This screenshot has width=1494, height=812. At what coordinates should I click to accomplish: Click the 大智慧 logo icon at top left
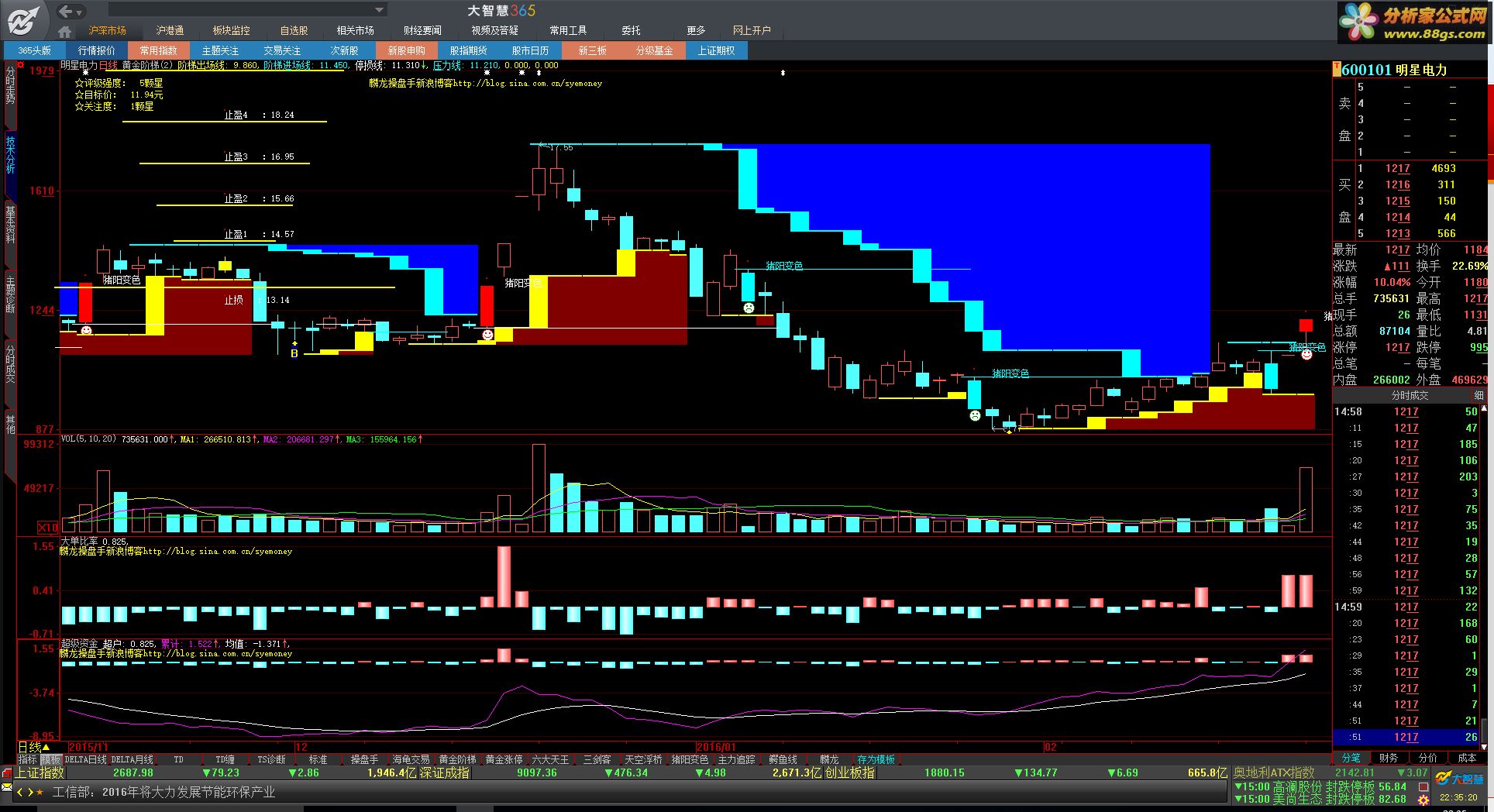[25, 19]
